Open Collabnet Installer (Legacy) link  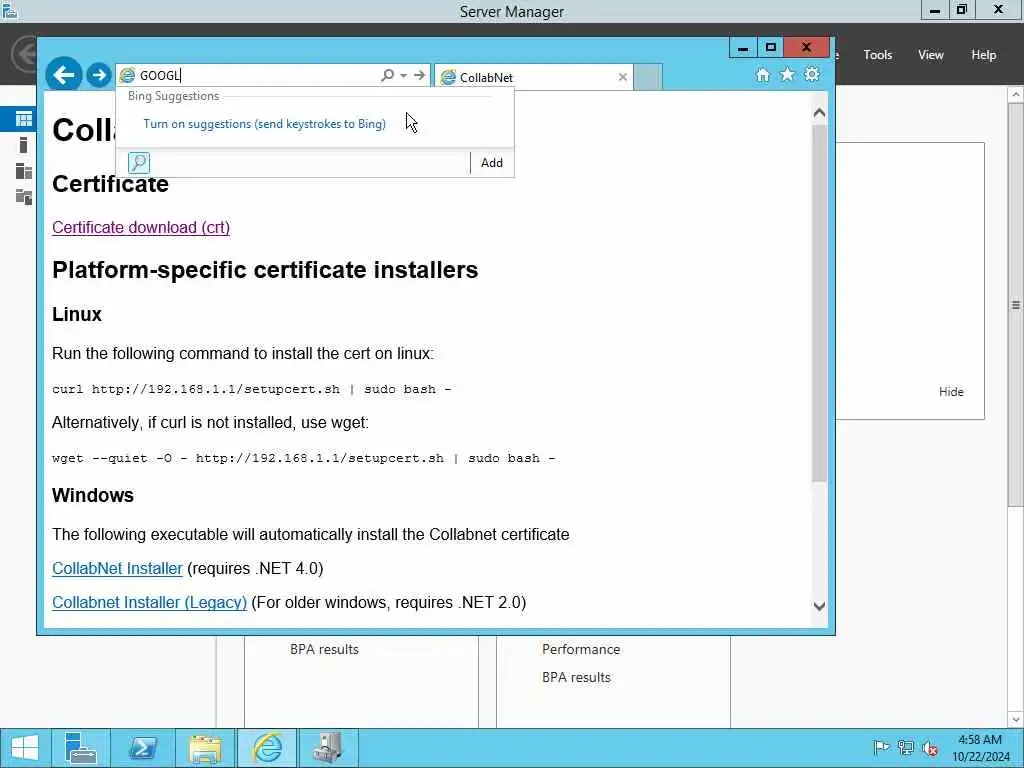point(150,602)
